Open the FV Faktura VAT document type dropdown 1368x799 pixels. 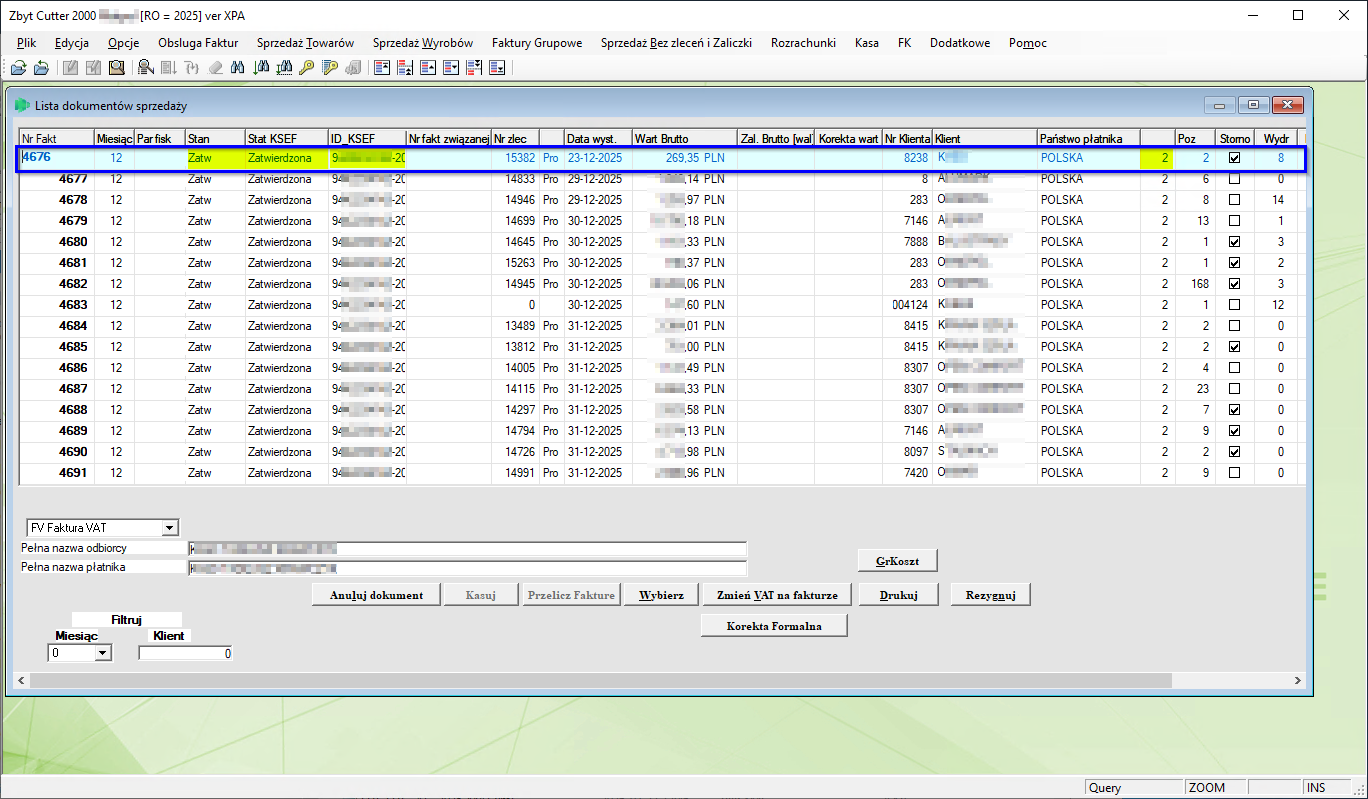point(169,528)
